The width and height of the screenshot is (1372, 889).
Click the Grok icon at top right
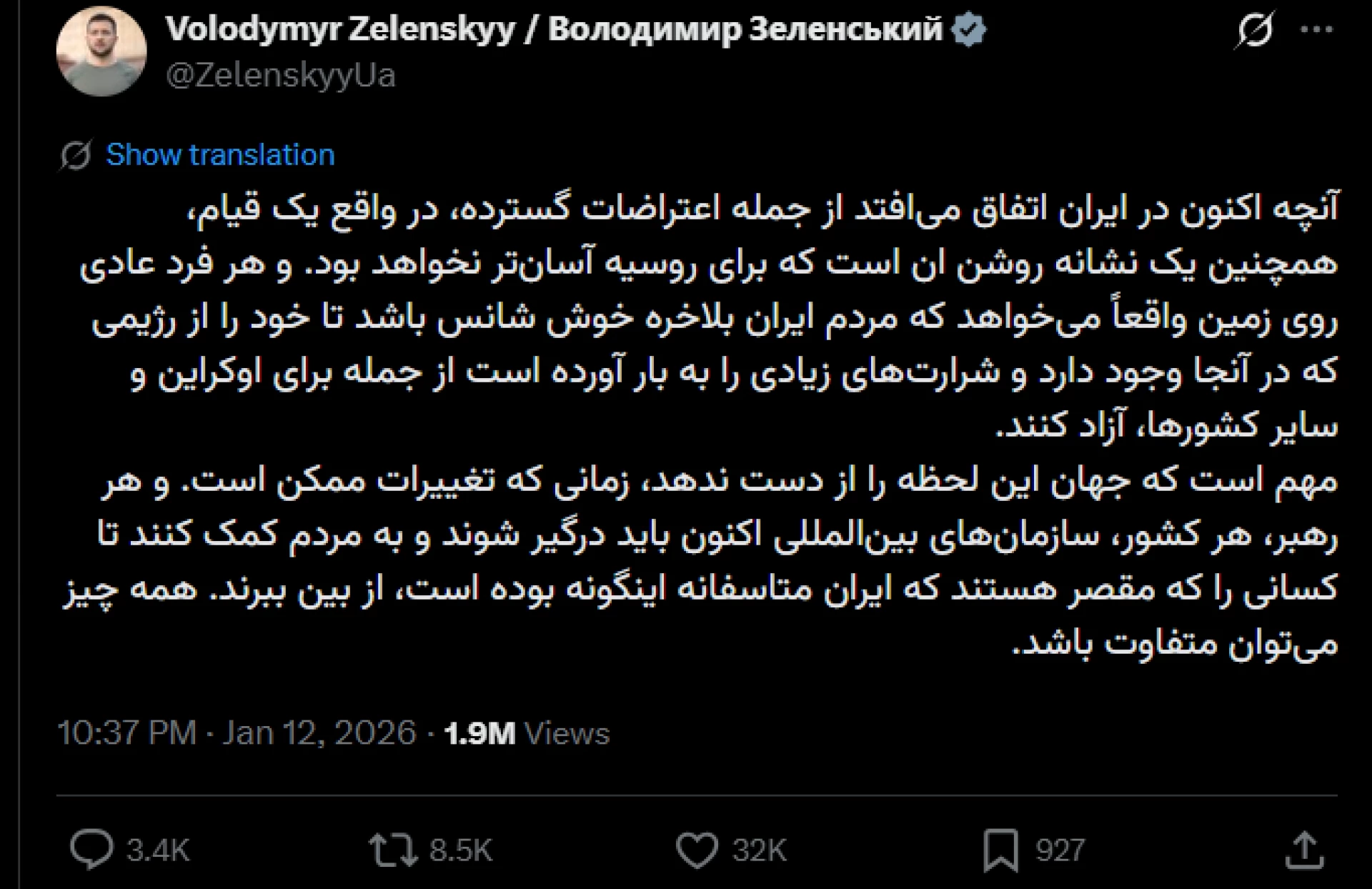click(1255, 31)
